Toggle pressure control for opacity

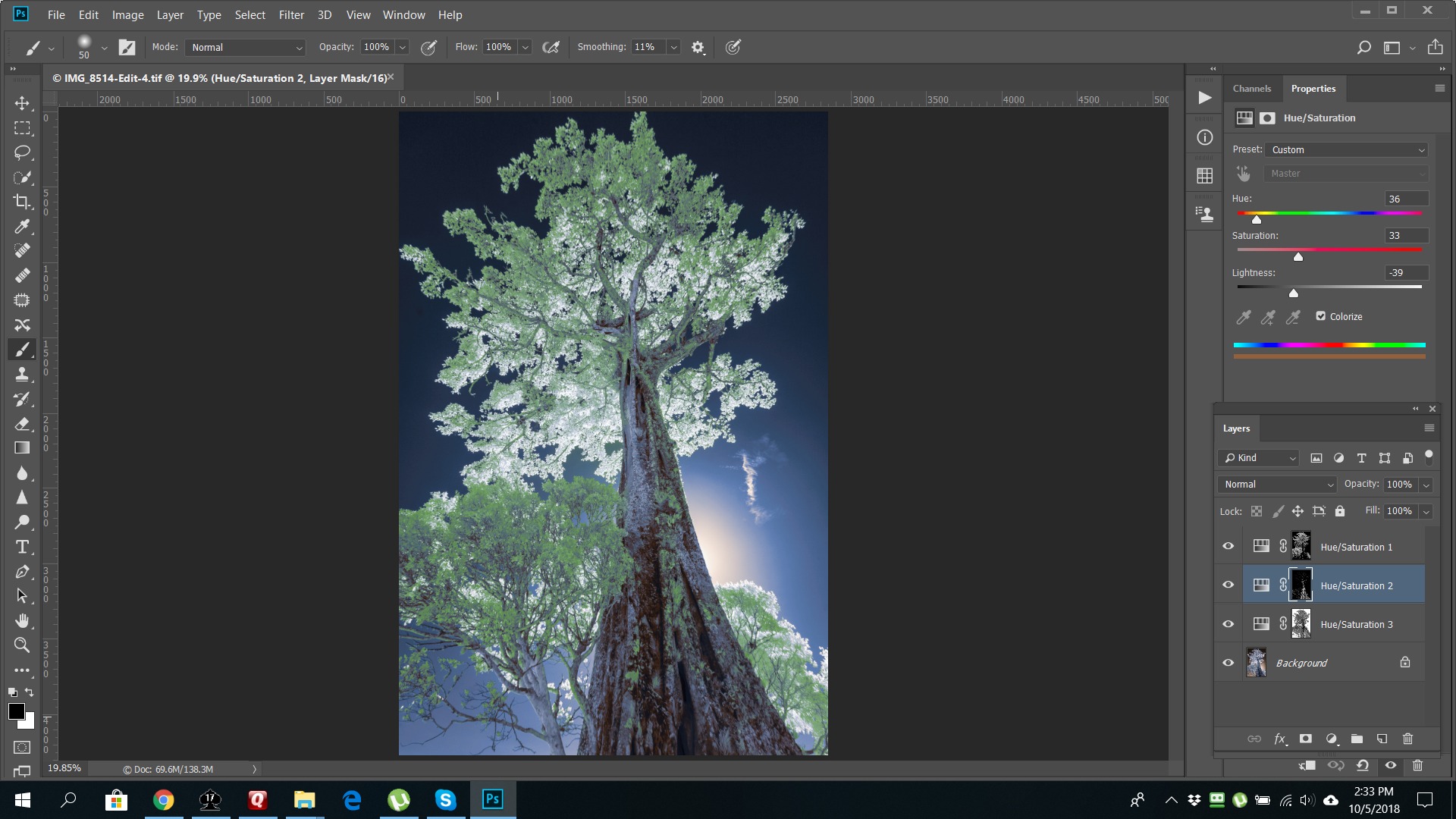pos(428,48)
